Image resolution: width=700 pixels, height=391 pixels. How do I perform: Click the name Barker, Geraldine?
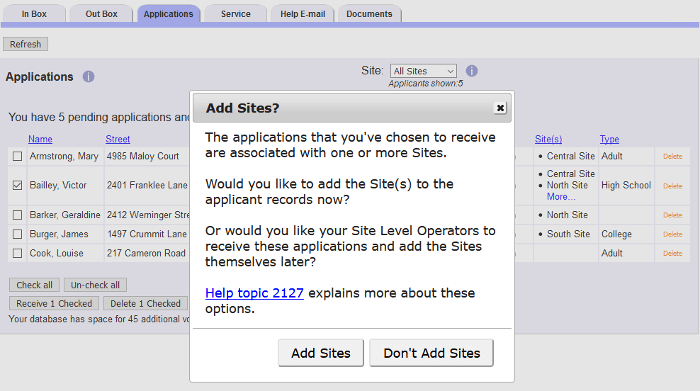tap(65, 215)
